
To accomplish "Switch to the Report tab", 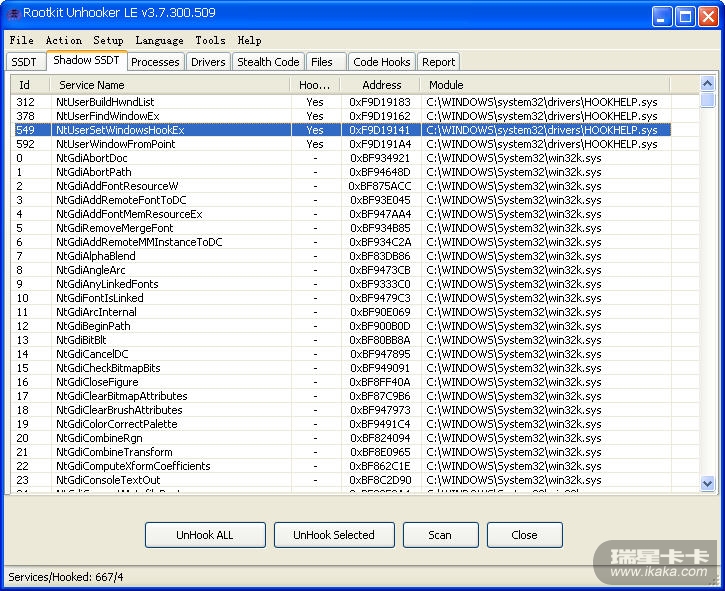I will 438,62.
